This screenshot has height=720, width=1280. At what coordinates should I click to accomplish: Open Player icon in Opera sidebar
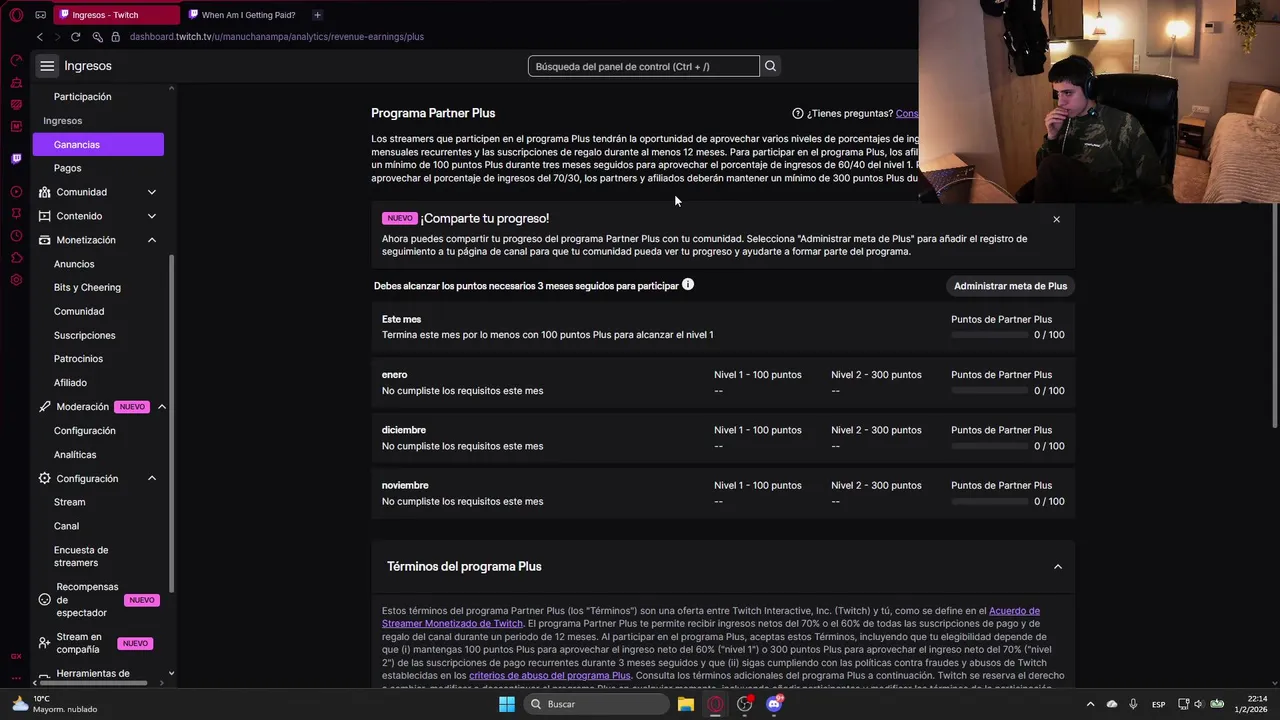pyautogui.click(x=16, y=191)
